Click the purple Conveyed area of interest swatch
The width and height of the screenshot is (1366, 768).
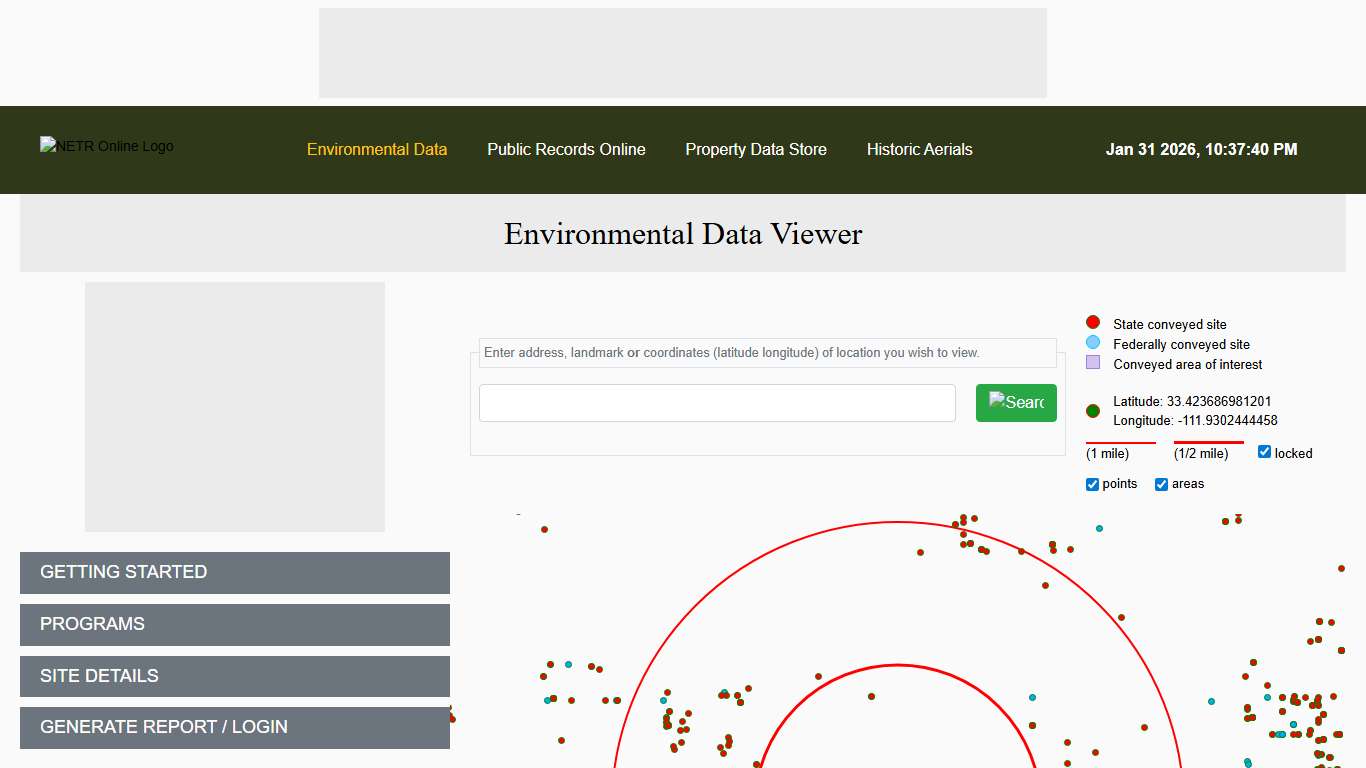[x=1092, y=363]
